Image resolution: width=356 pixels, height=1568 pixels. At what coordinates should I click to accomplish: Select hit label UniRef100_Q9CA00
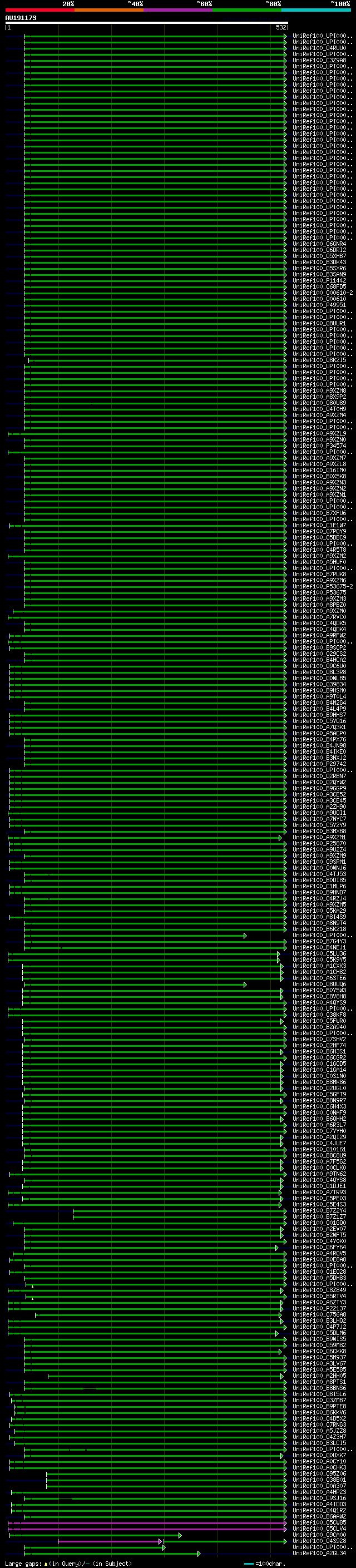(319, 1535)
